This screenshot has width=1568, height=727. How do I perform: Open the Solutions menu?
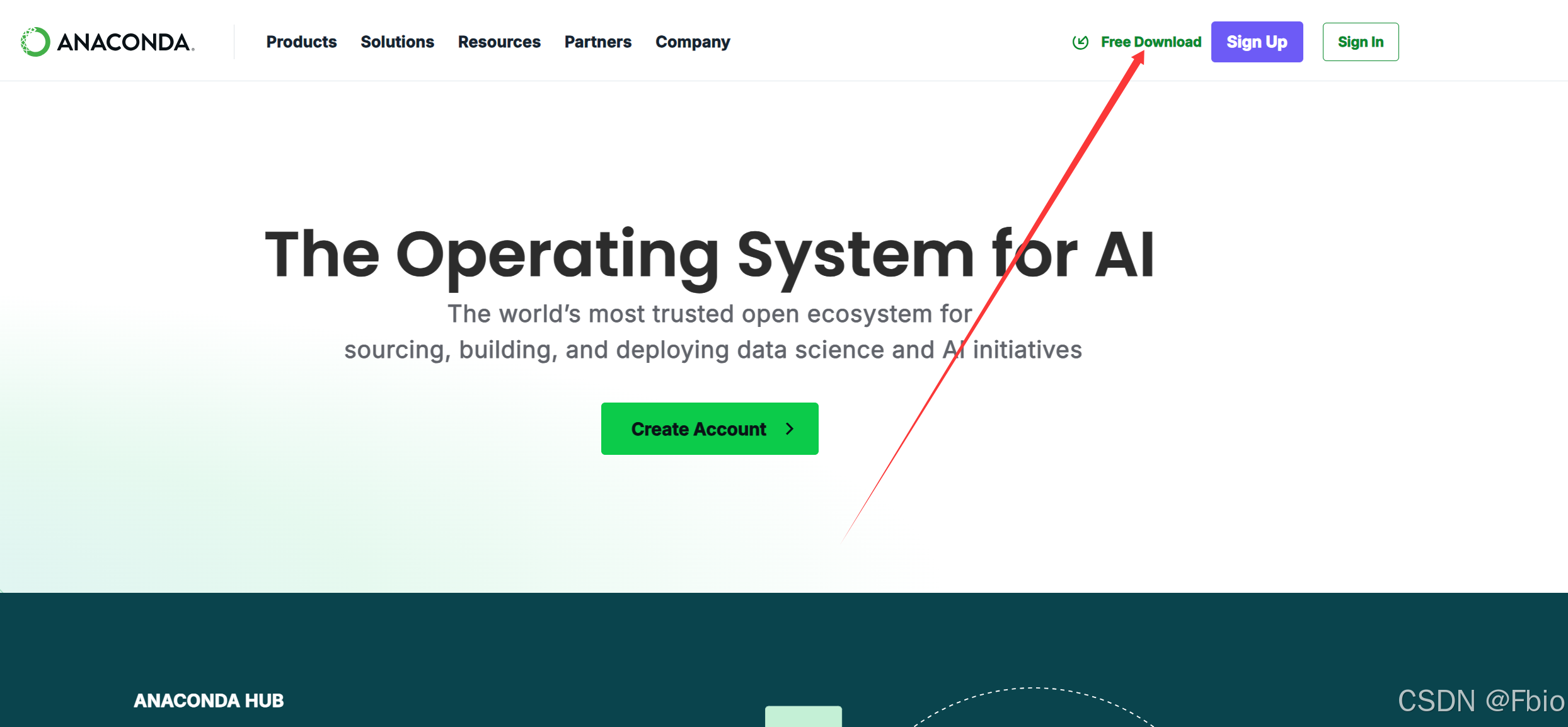397,42
